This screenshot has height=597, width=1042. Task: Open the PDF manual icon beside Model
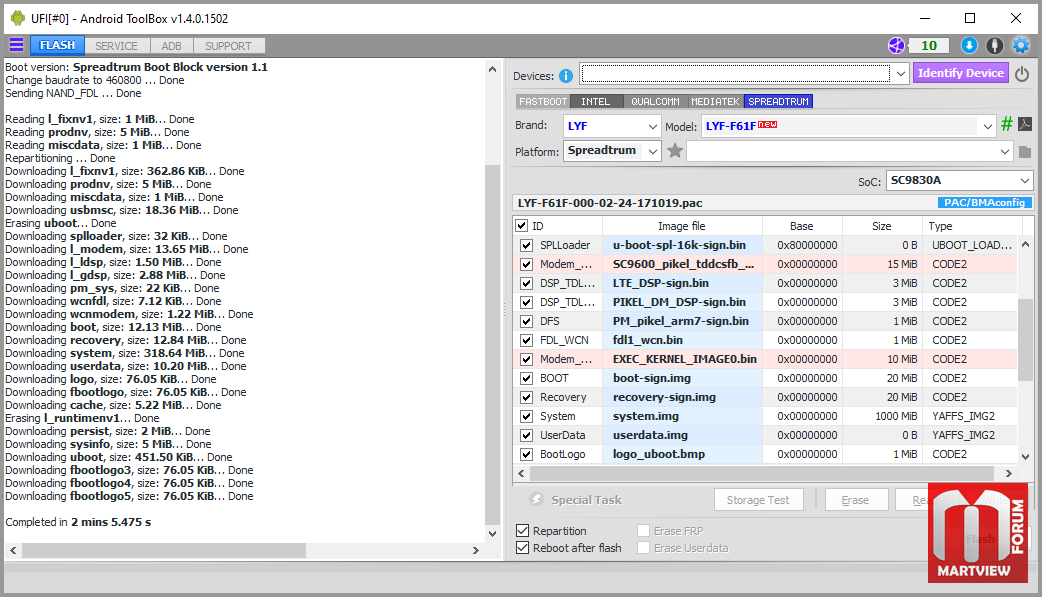pyautogui.click(x=1025, y=124)
